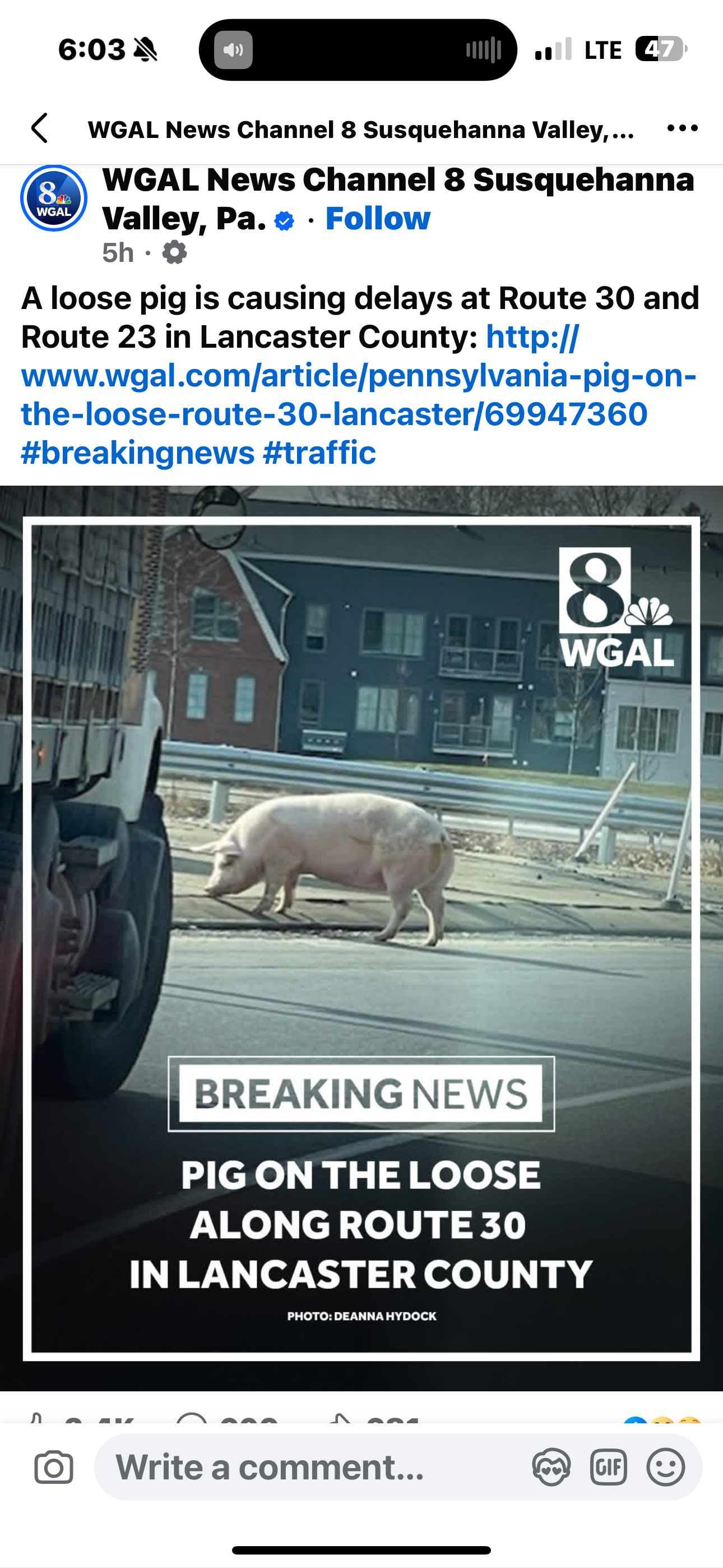Open the emoji smiley picker

pos(666,1467)
